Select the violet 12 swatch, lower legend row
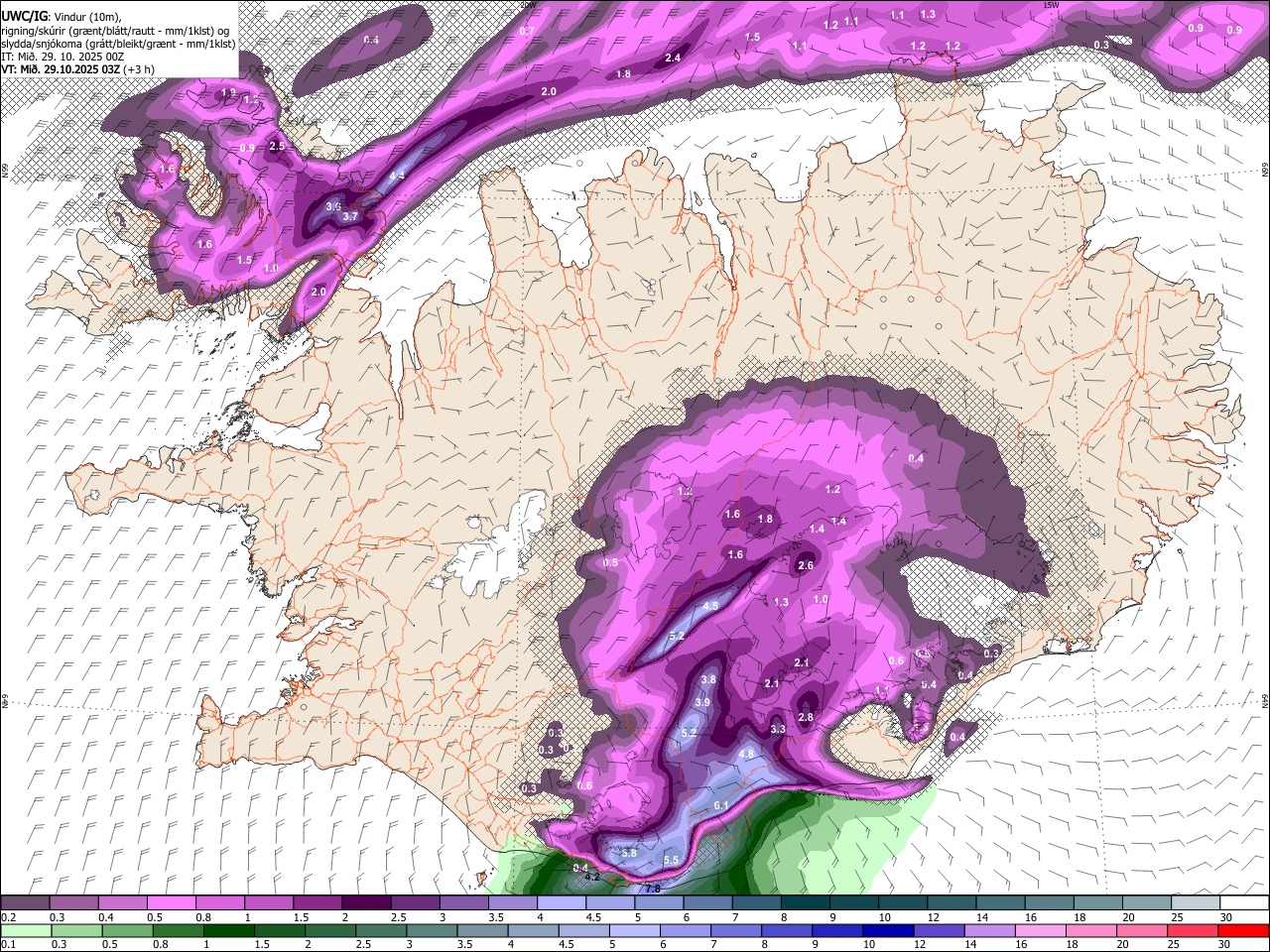Screen dimensions: 1270x952 (941, 929)
